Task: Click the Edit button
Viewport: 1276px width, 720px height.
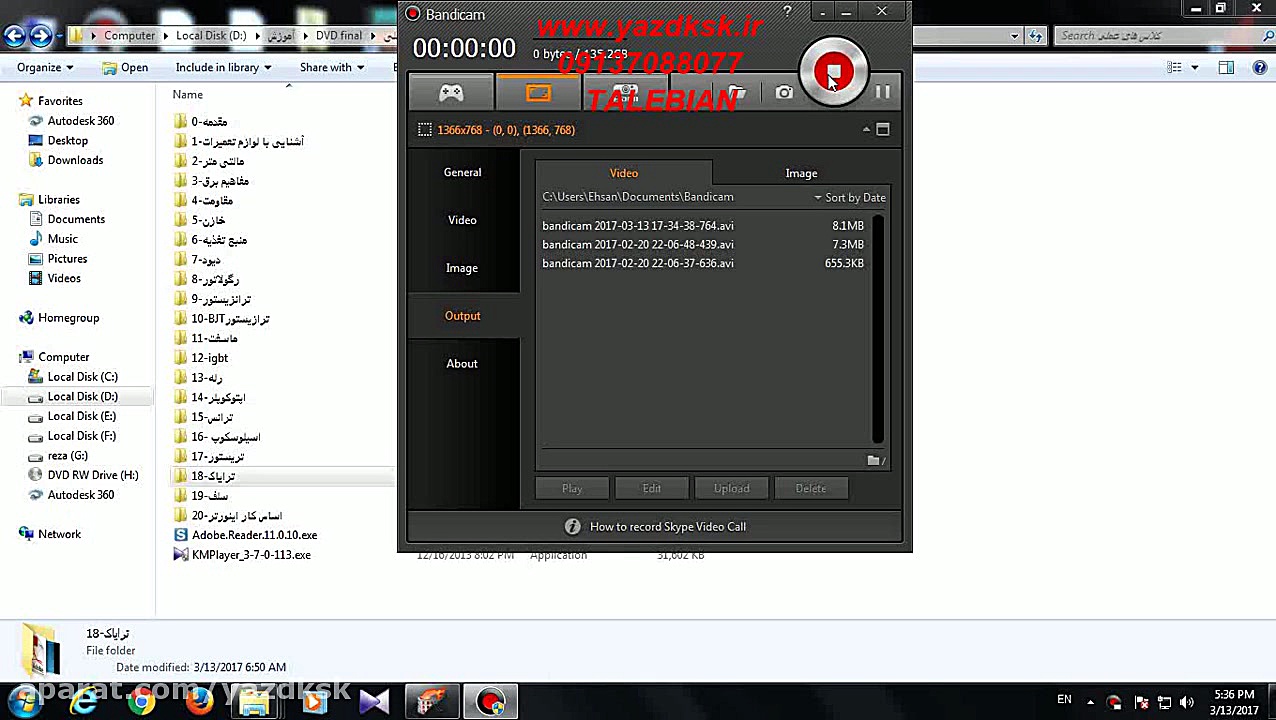Action: pos(652,489)
